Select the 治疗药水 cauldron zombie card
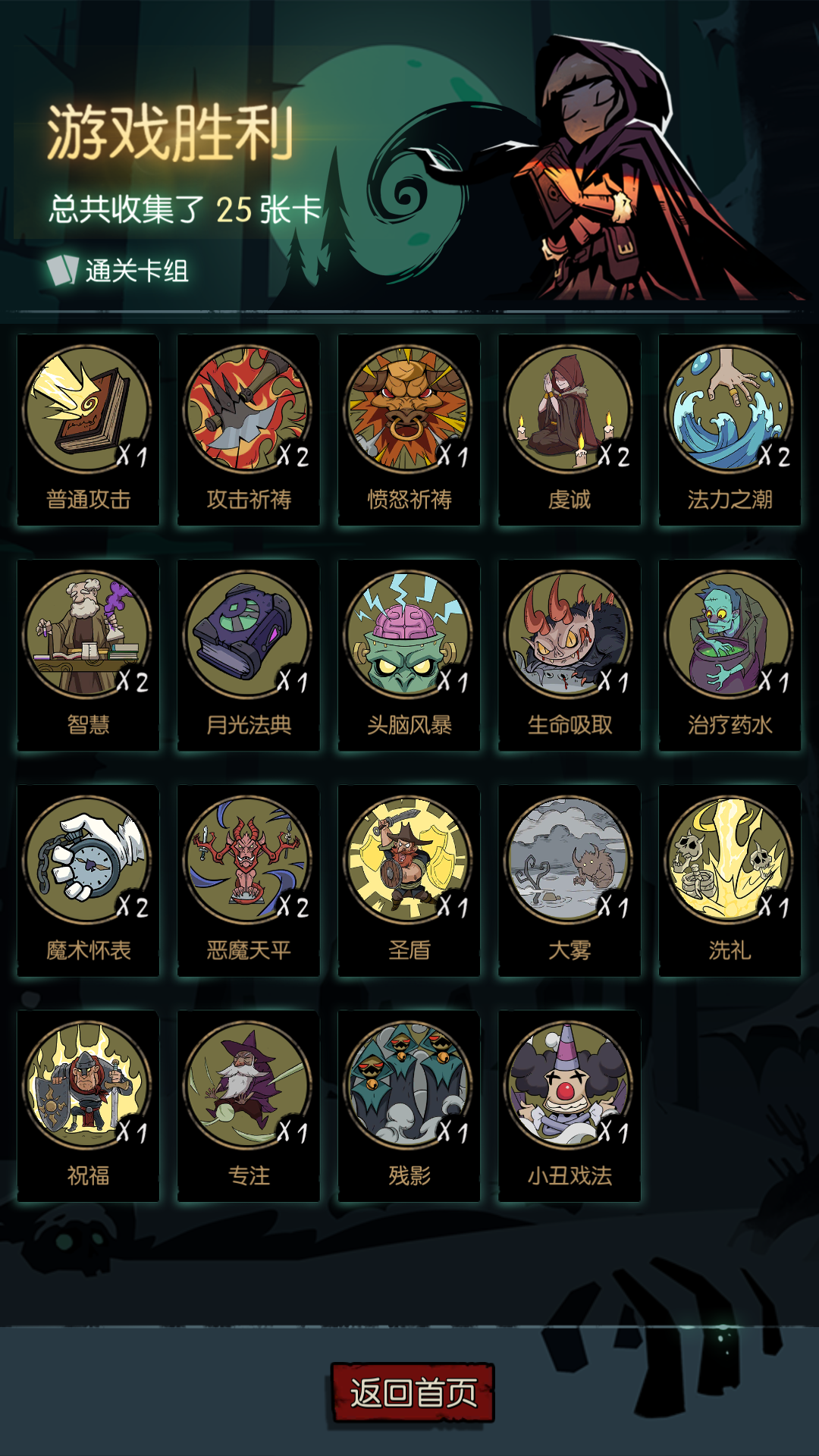This screenshot has height=1456, width=819. (730, 655)
